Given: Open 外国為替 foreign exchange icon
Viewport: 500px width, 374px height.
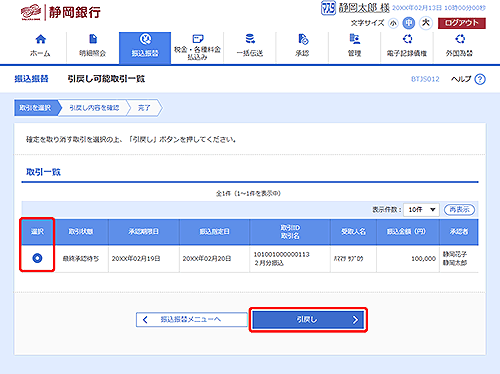Looking at the screenshot, I should [460, 39].
